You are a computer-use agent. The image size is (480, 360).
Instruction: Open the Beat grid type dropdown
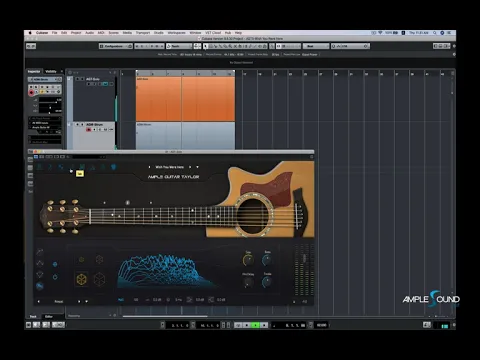[316, 46]
